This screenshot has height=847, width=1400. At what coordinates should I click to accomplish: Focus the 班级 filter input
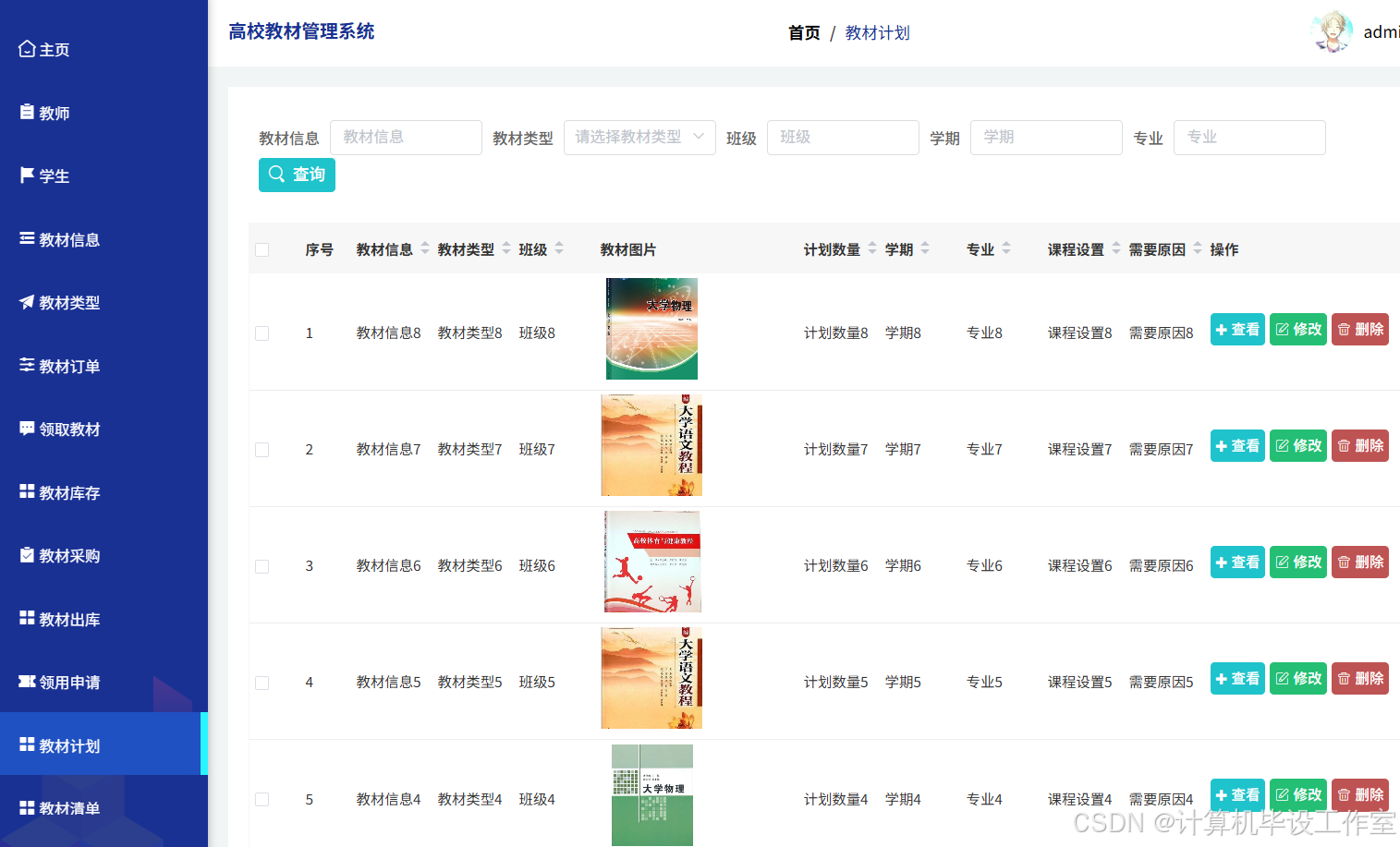pos(843,138)
